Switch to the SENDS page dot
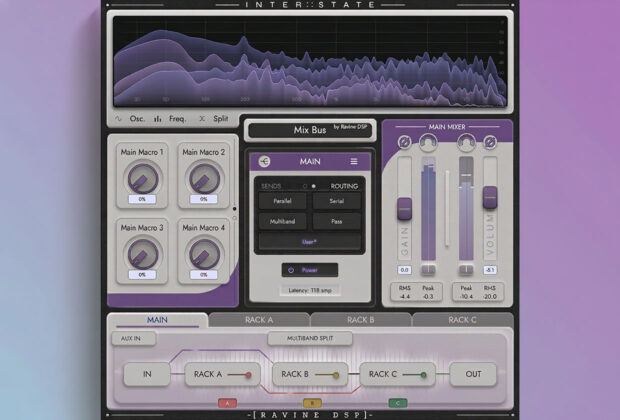 [305, 186]
